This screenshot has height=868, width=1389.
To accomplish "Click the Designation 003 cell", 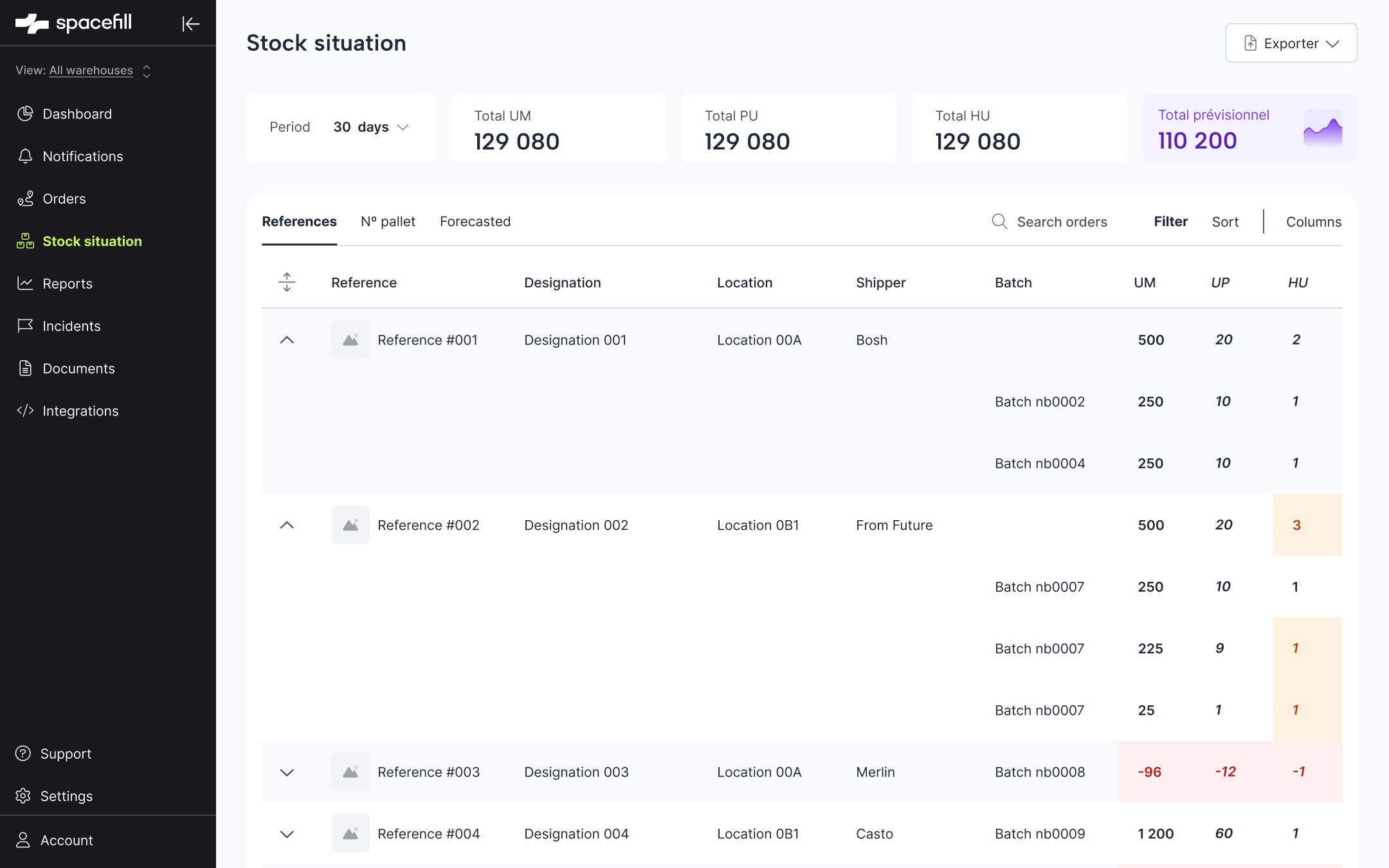I will 576,772.
